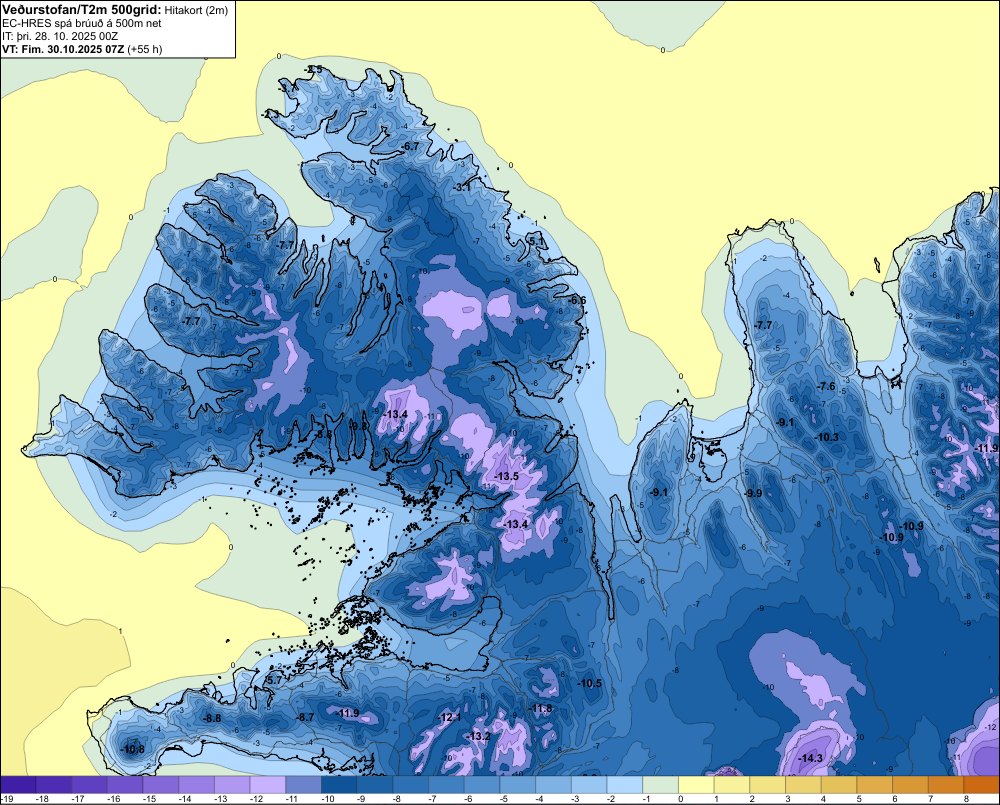
Task: Click the -6.6 temperature label
Action: pyautogui.click(x=576, y=300)
